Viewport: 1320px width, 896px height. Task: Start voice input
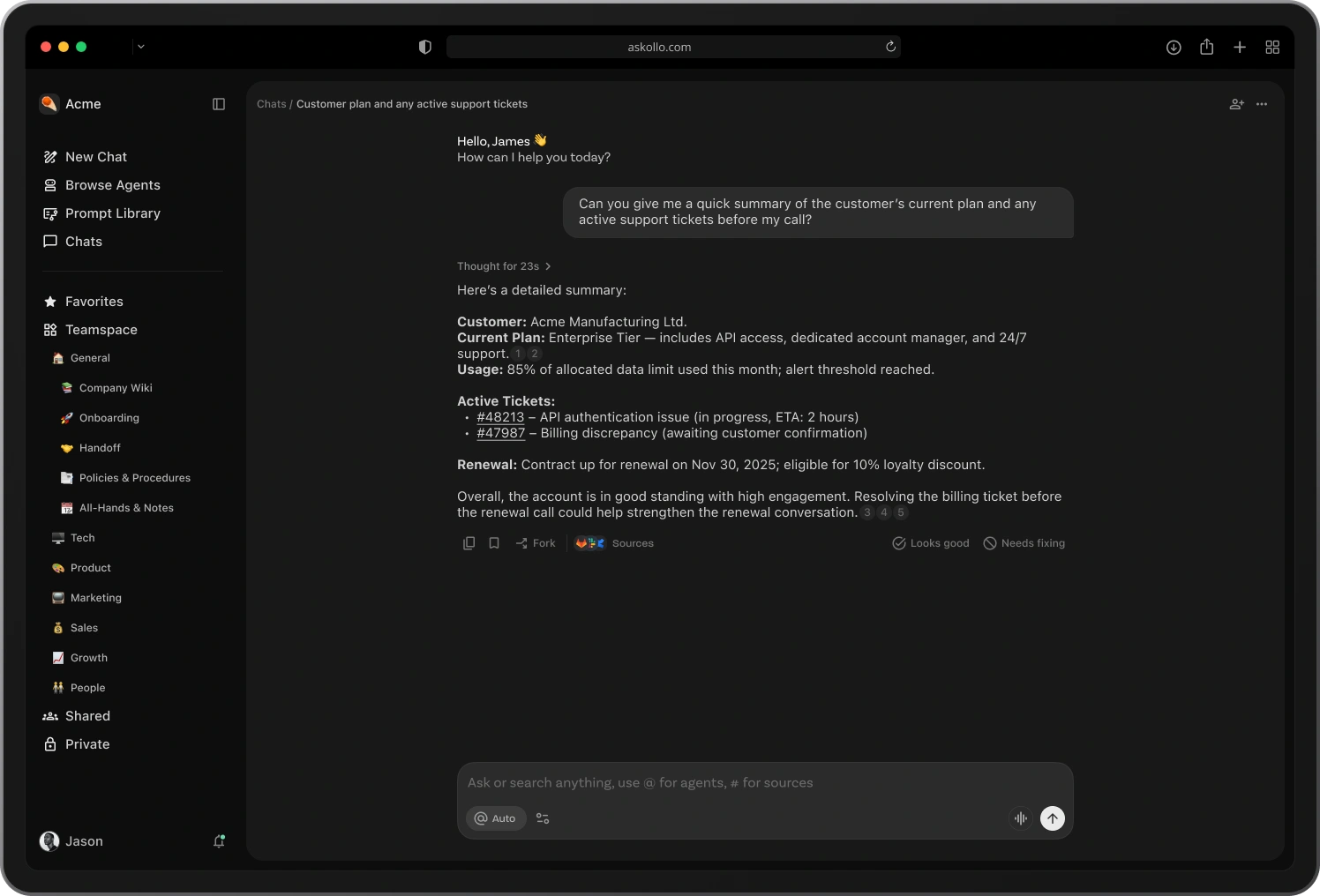[x=1021, y=818]
